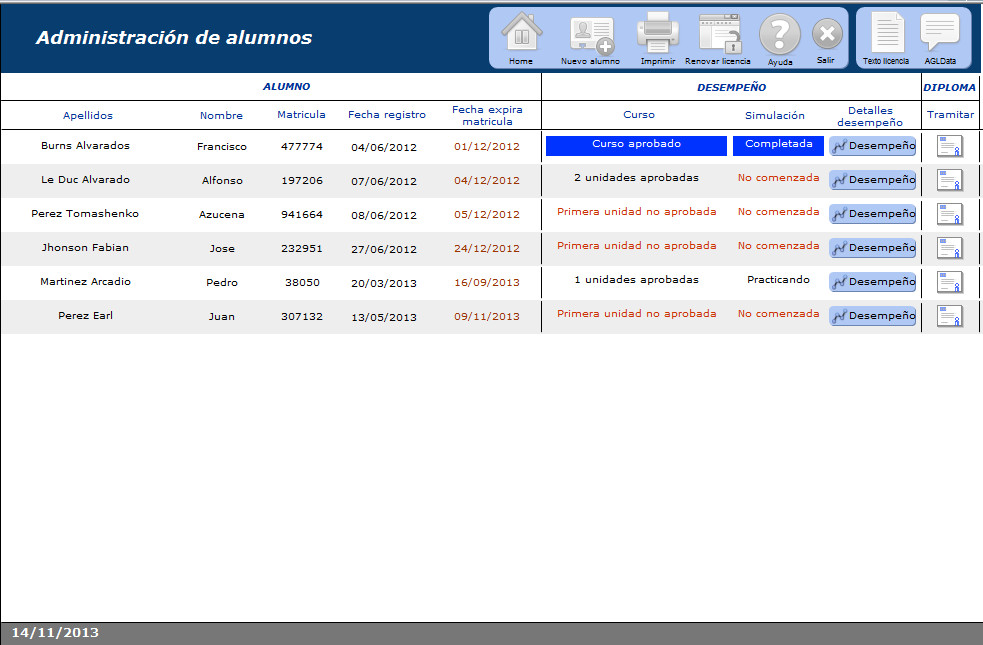
Task: Click the Completada simulation status
Action: point(779,145)
